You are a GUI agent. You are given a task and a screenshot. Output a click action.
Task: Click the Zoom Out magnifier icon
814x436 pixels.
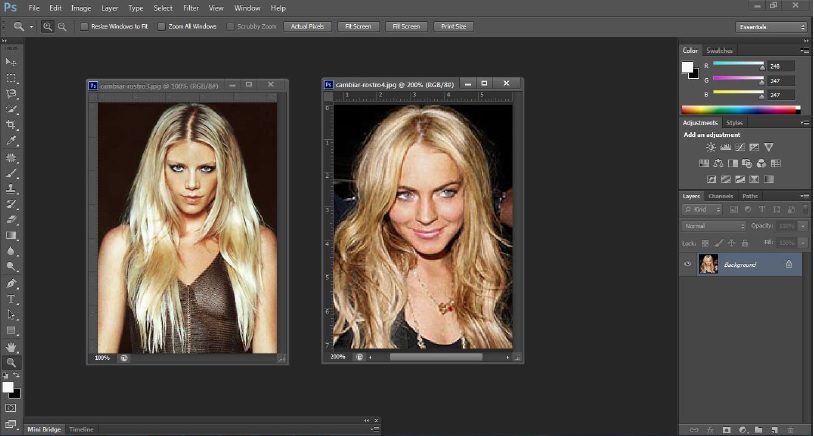tap(64, 26)
